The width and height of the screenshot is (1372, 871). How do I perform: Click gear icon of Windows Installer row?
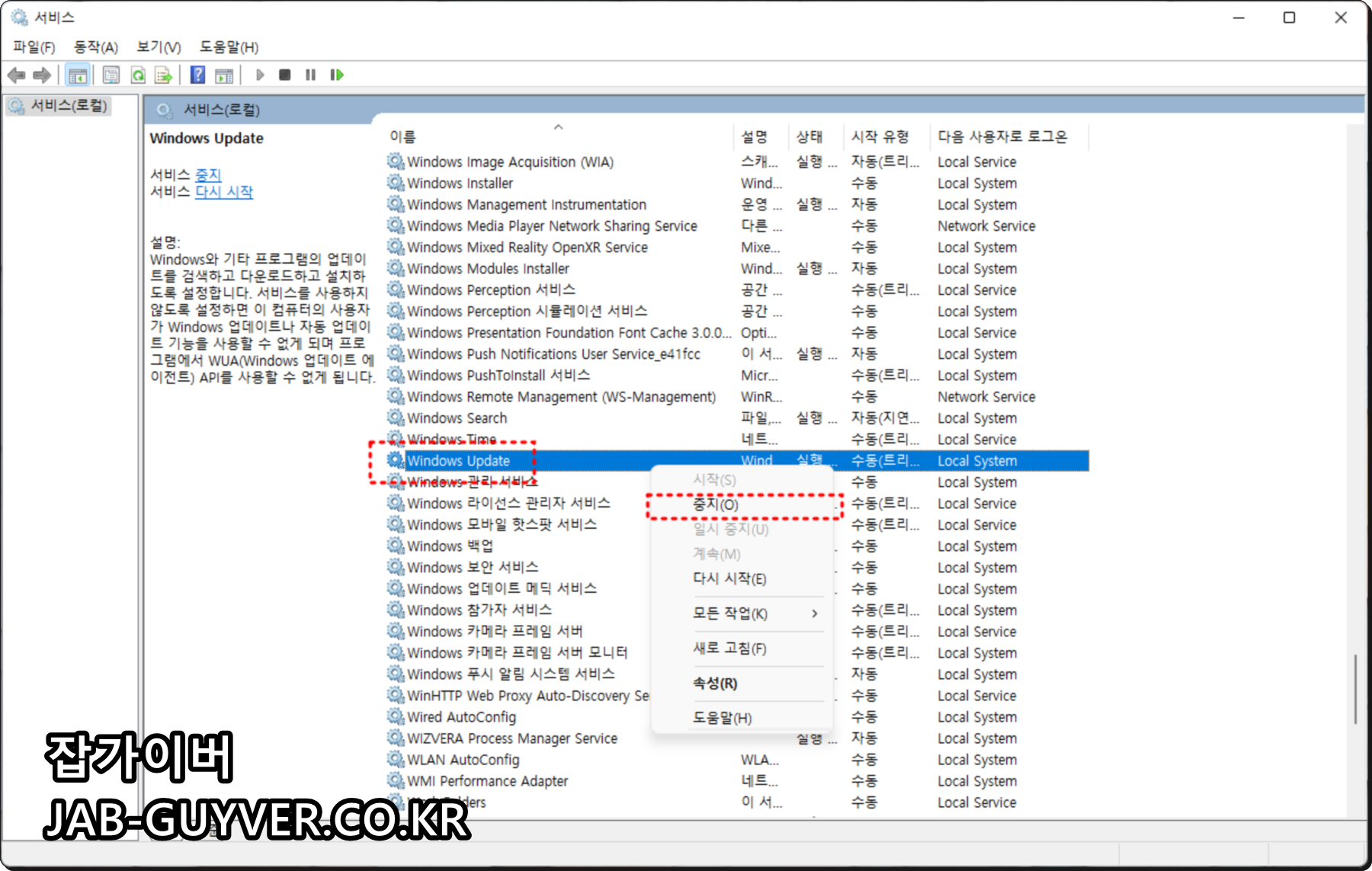click(396, 183)
